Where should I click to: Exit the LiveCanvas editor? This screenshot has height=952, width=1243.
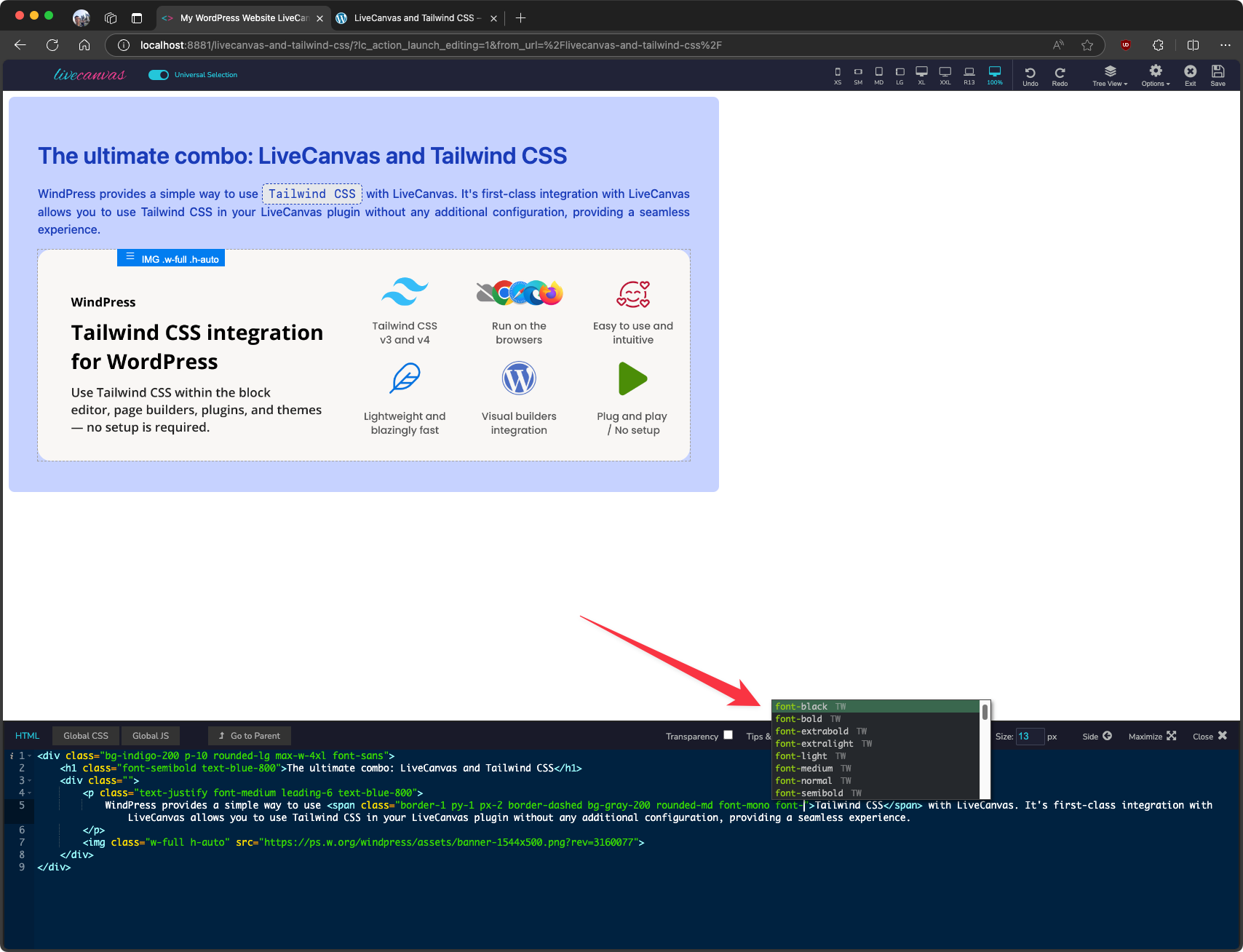tap(1190, 75)
